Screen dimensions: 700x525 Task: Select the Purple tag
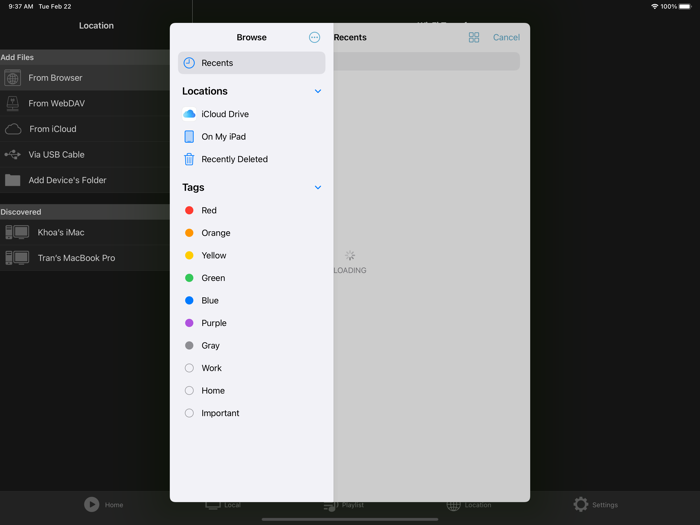click(x=251, y=323)
